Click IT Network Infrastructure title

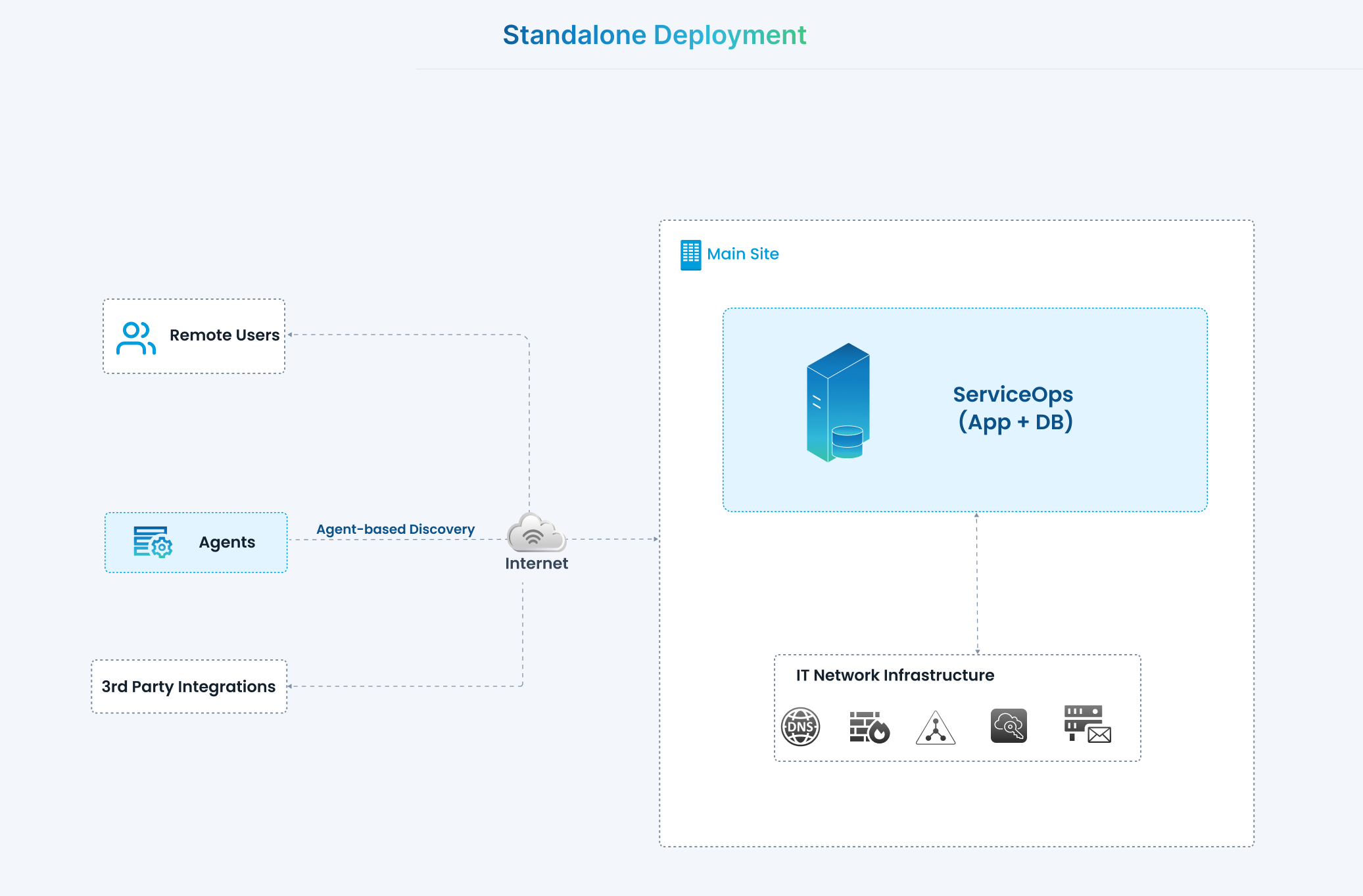(x=894, y=675)
